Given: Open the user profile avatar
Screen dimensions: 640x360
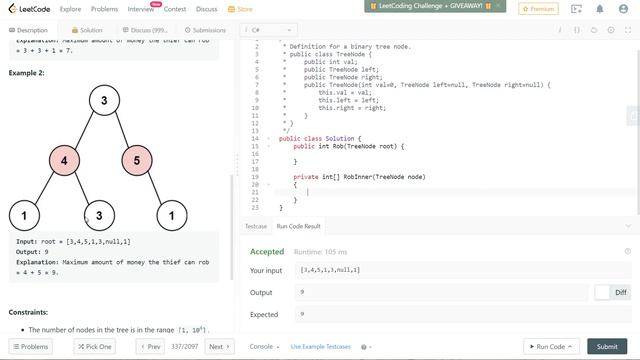Looking at the screenshot, I should click(x=623, y=9).
